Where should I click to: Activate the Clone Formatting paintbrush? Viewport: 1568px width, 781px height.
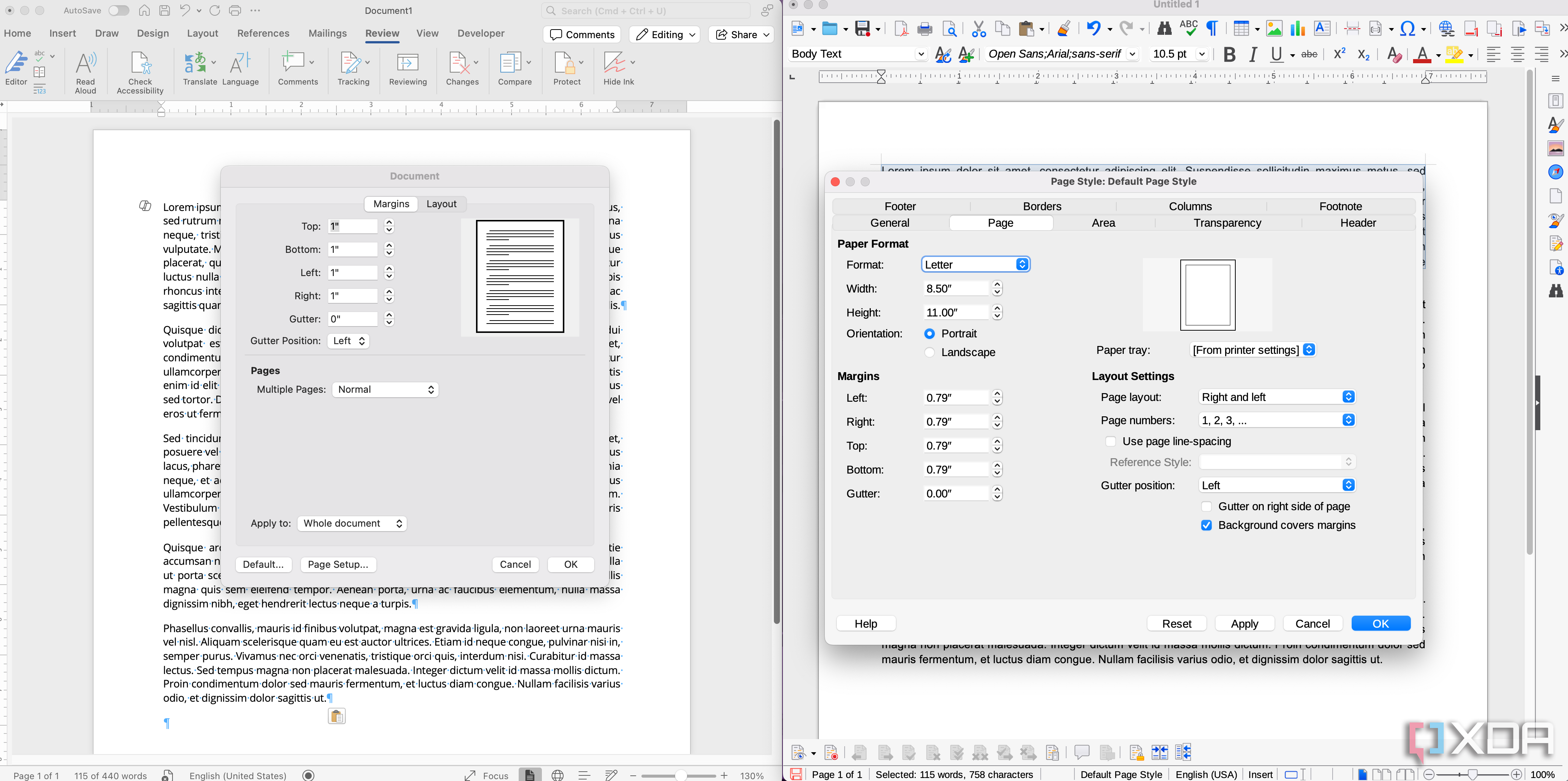coord(1064,28)
